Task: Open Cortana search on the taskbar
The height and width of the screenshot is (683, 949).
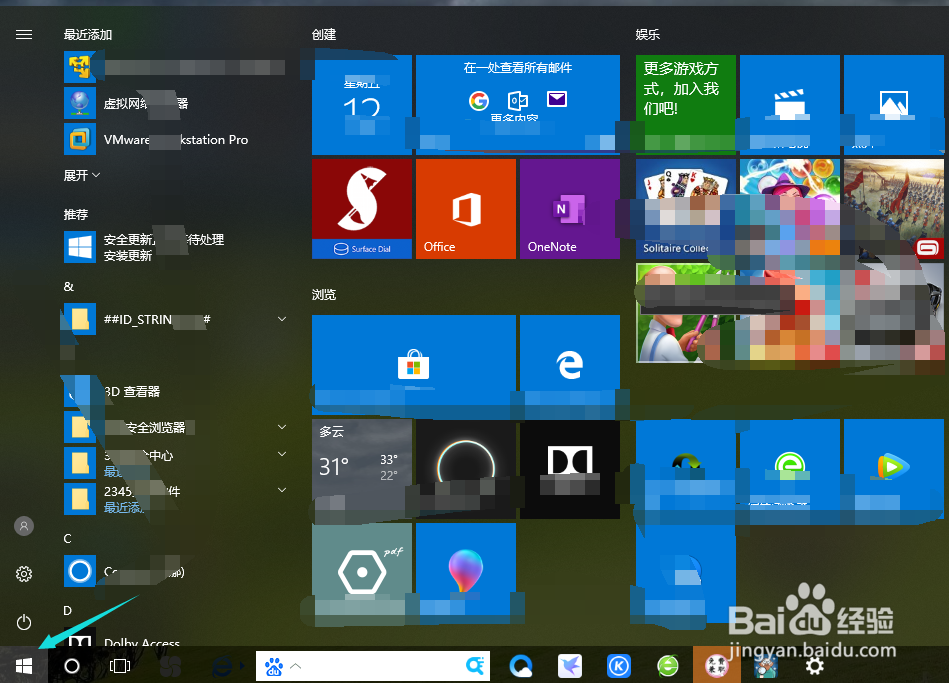Action: pos(70,666)
